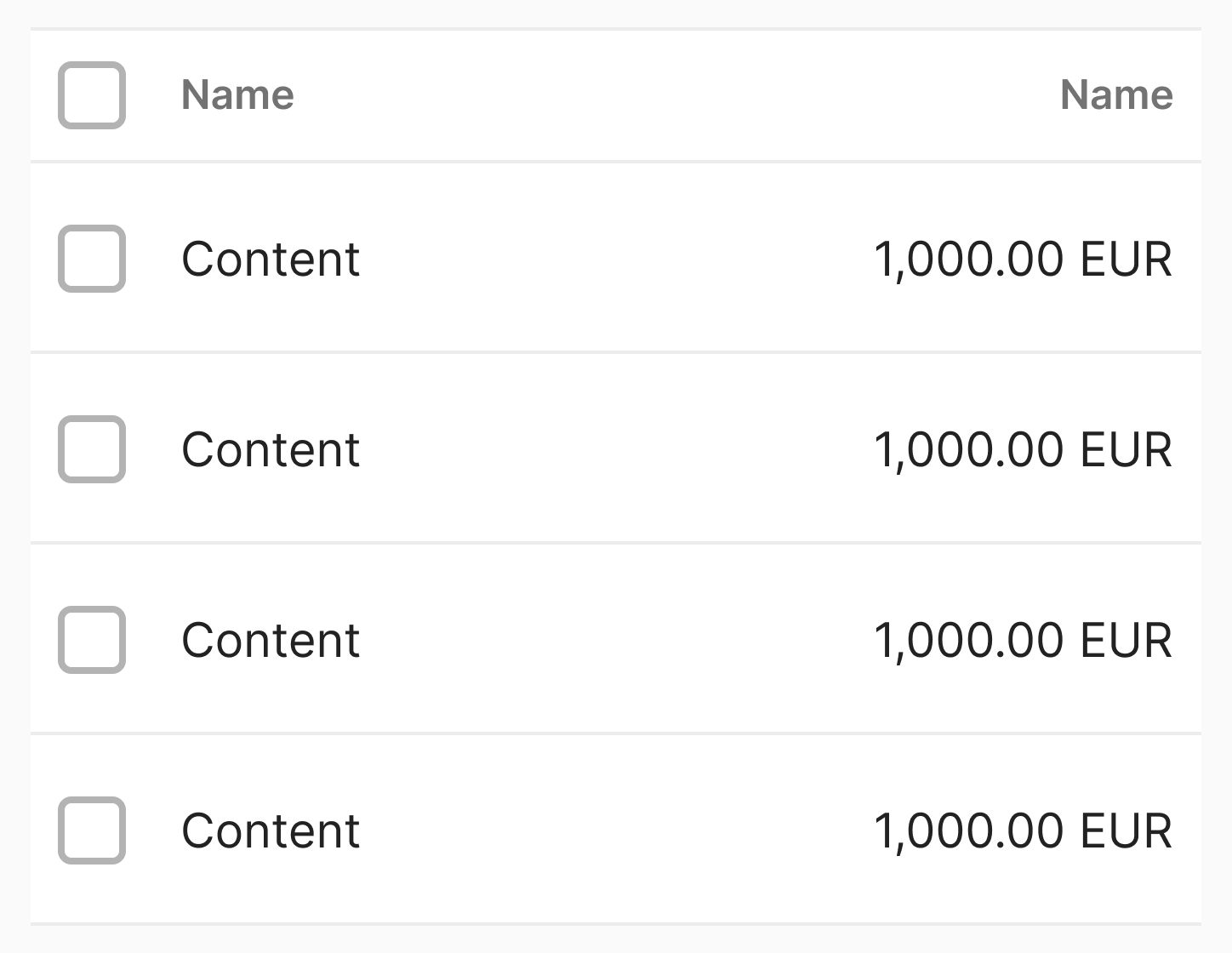Screen dimensions: 1232x953
Task: Tick the fourth Content row checkbox
Action: pos(92,830)
